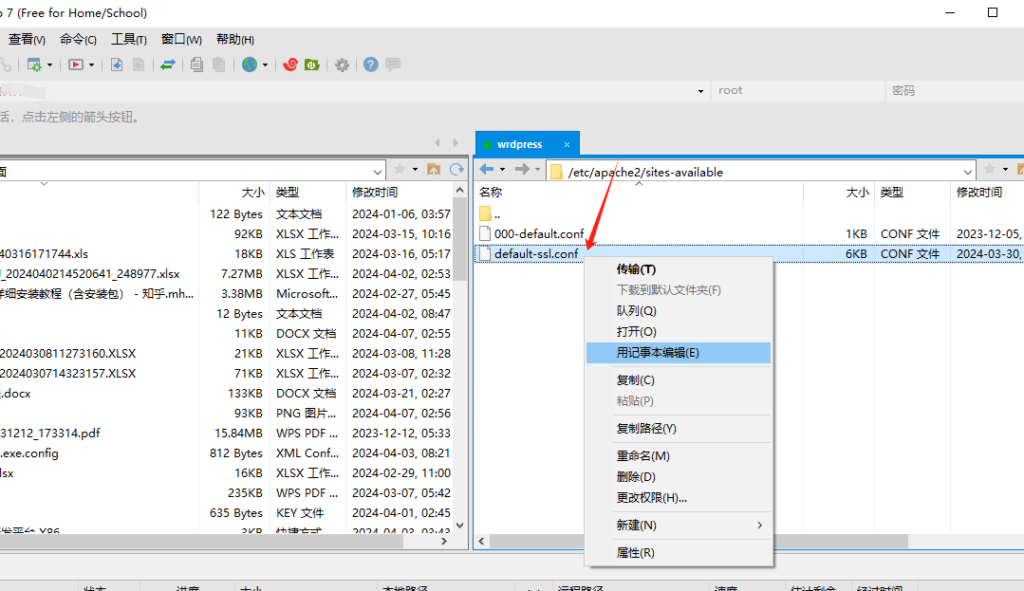Select the 000-default.conf file row

[x=749, y=234]
